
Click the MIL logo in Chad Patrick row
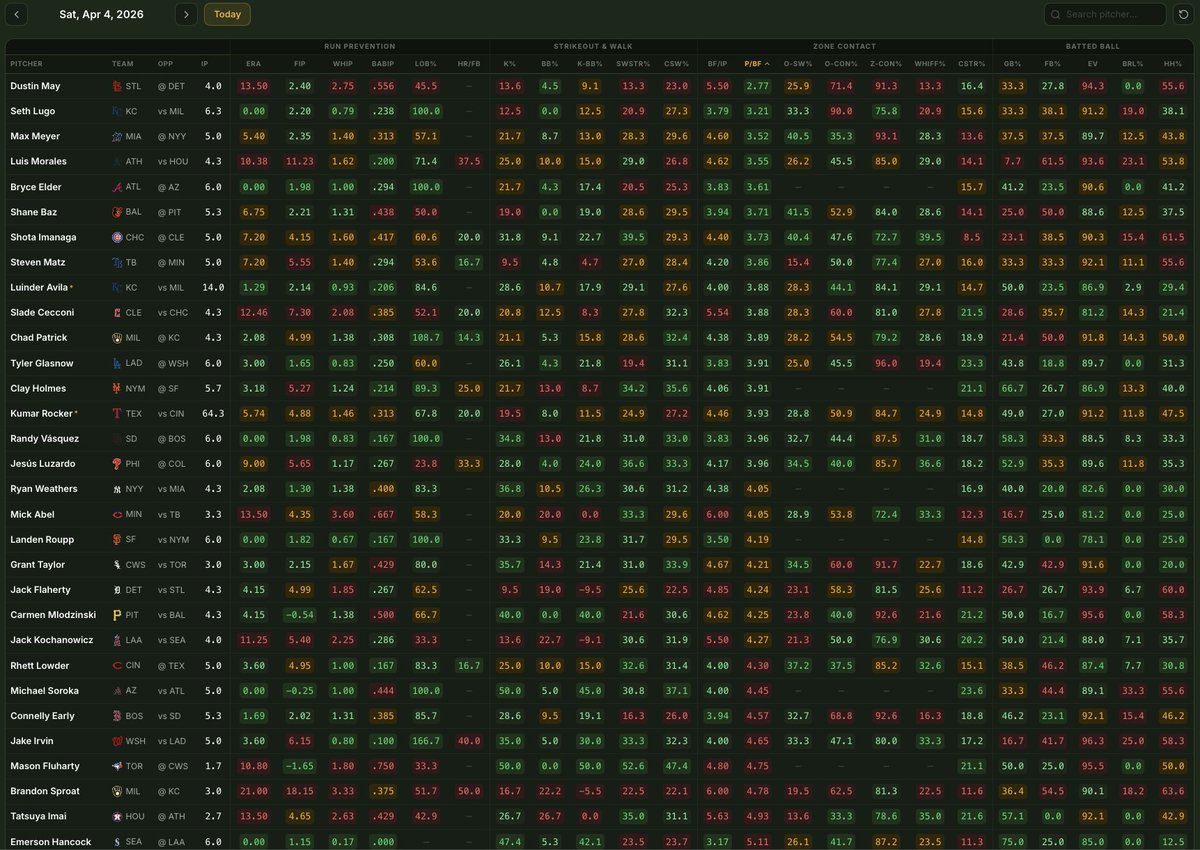pos(117,338)
